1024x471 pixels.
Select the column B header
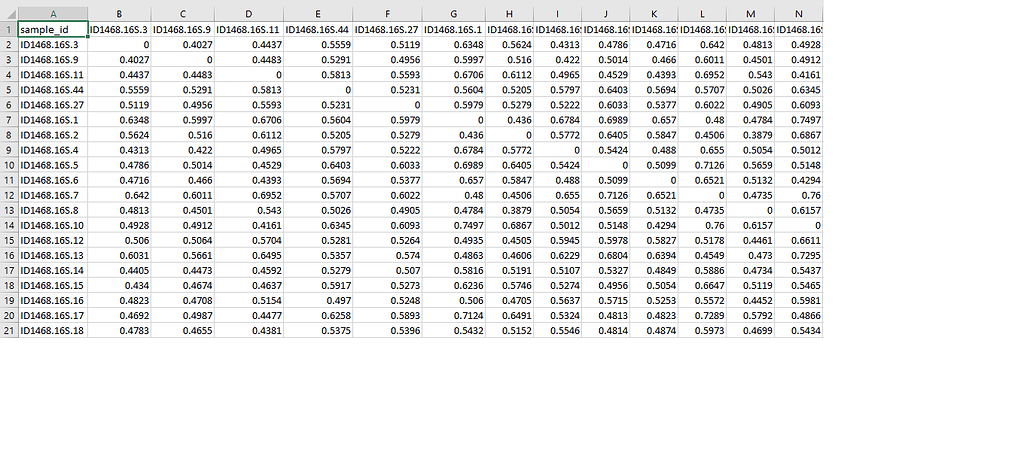(120, 14)
